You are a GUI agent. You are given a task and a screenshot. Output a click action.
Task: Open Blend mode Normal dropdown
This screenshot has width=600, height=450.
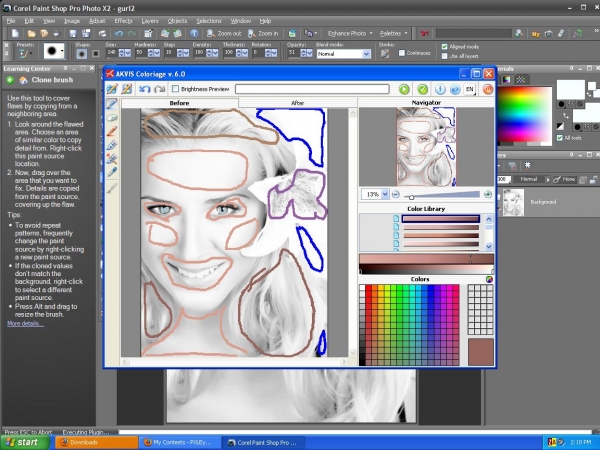point(366,54)
